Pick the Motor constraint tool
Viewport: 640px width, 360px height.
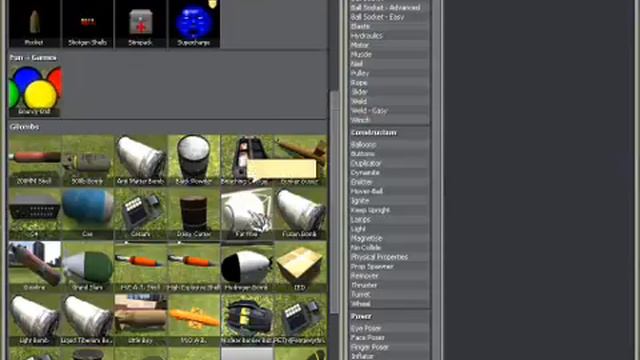[x=390, y=45]
